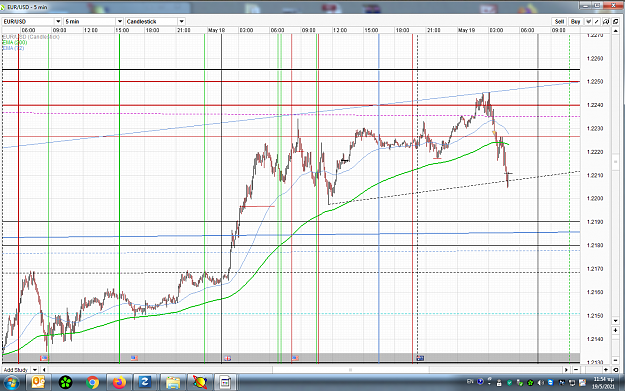
Task: Click the Add Study button
Action: point(16,370)
